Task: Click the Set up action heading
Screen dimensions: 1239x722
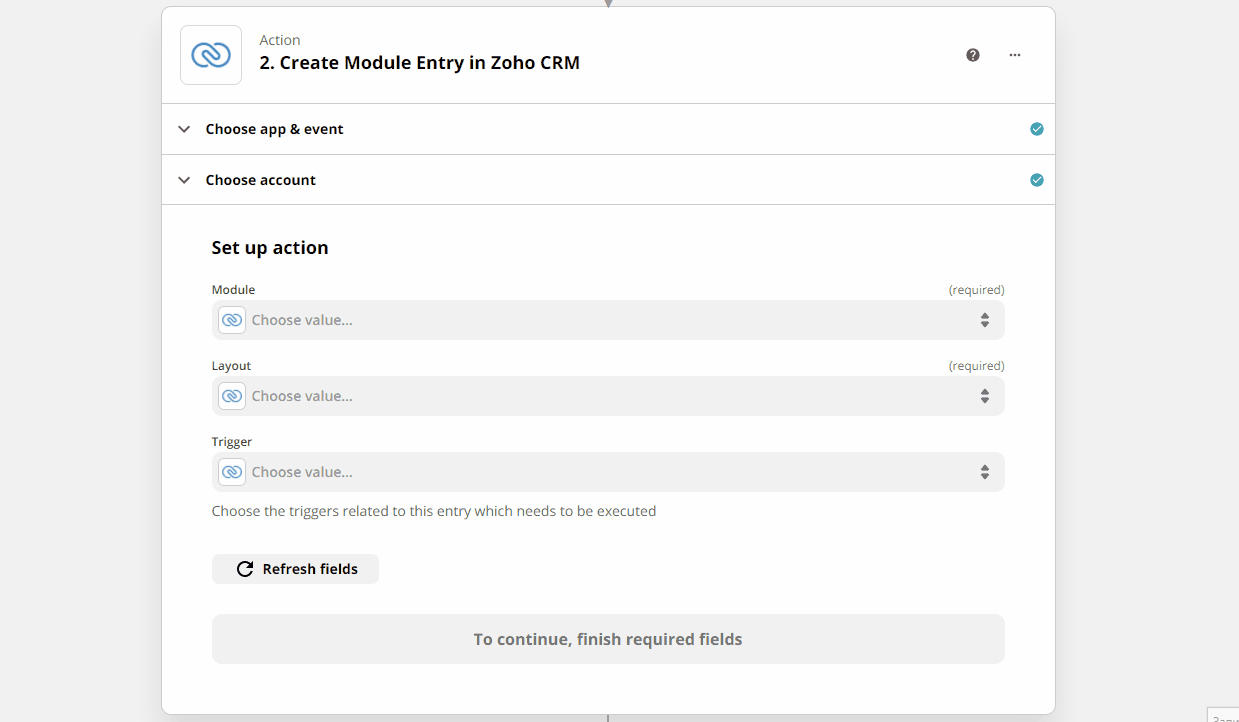Action: pyautogui.click(x=270, y=247)
